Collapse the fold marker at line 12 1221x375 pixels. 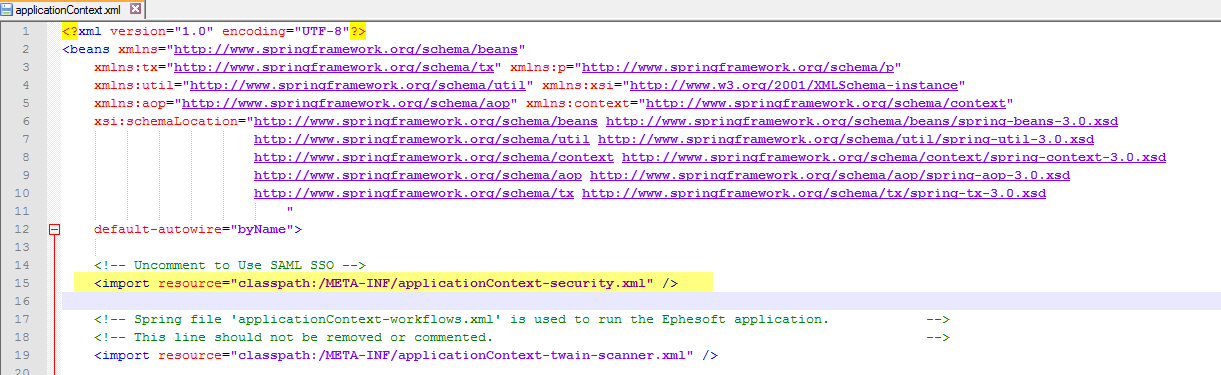pos(54,229)
